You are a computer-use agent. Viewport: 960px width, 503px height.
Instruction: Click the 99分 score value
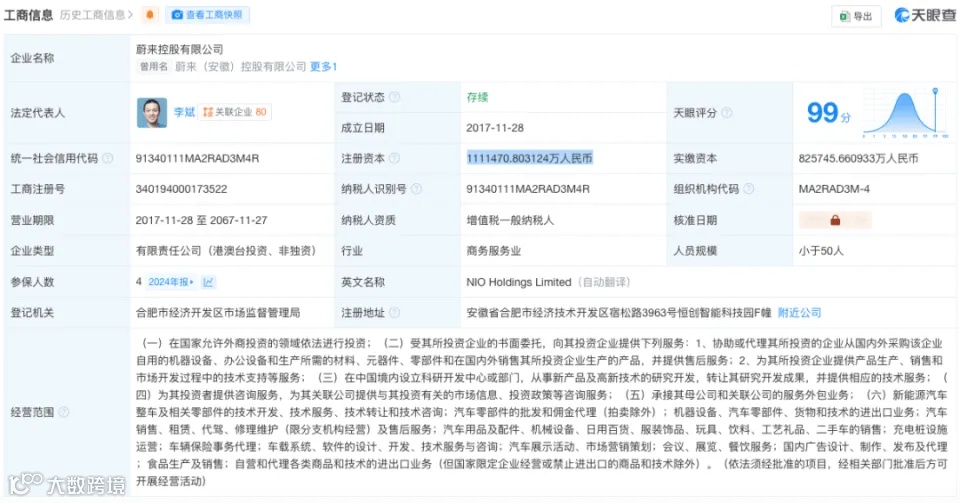click(829, 113)
